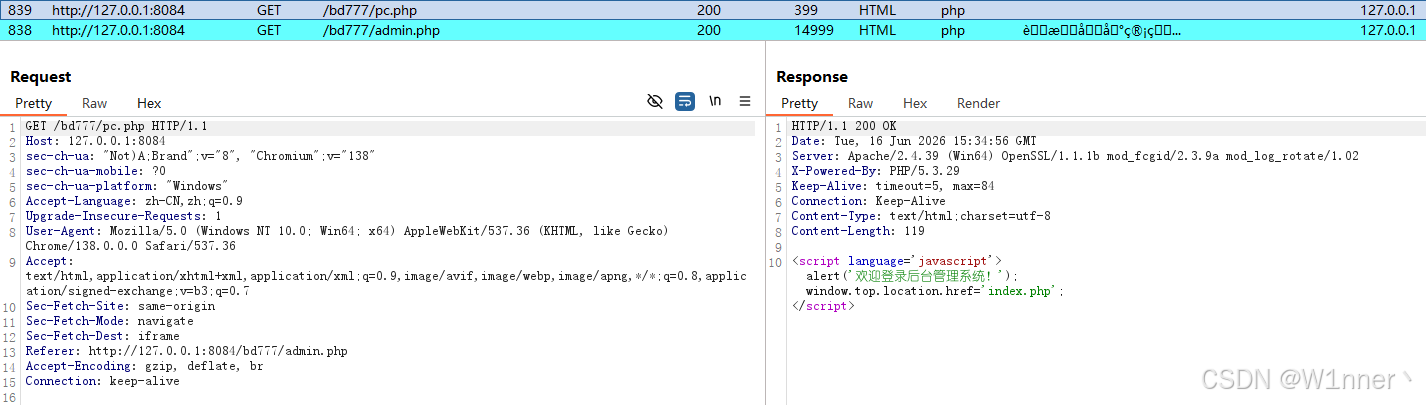Screen dimensions: 1426x405
Task: Click GET /bd777/pc.php HTTP/1.1 request line
Action: pyautogui.click(x=116, y=127)
